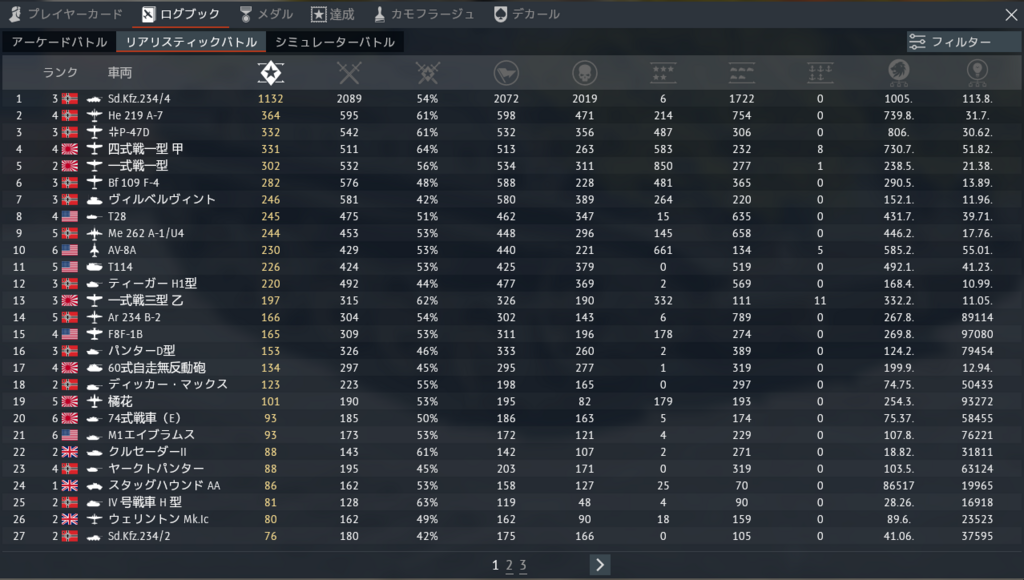
Task: Select the ヴィルベルヴィント vehicle name
Action: pyautogui.click(x=161, y=200)
